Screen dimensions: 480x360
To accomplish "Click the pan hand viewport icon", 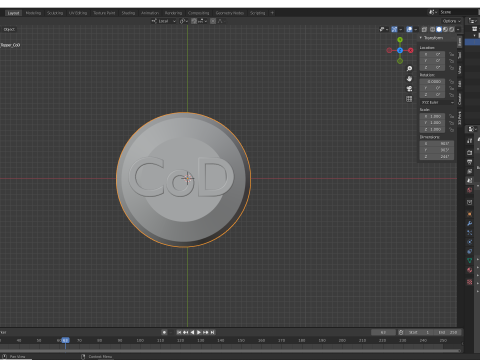I will [409, 79].
